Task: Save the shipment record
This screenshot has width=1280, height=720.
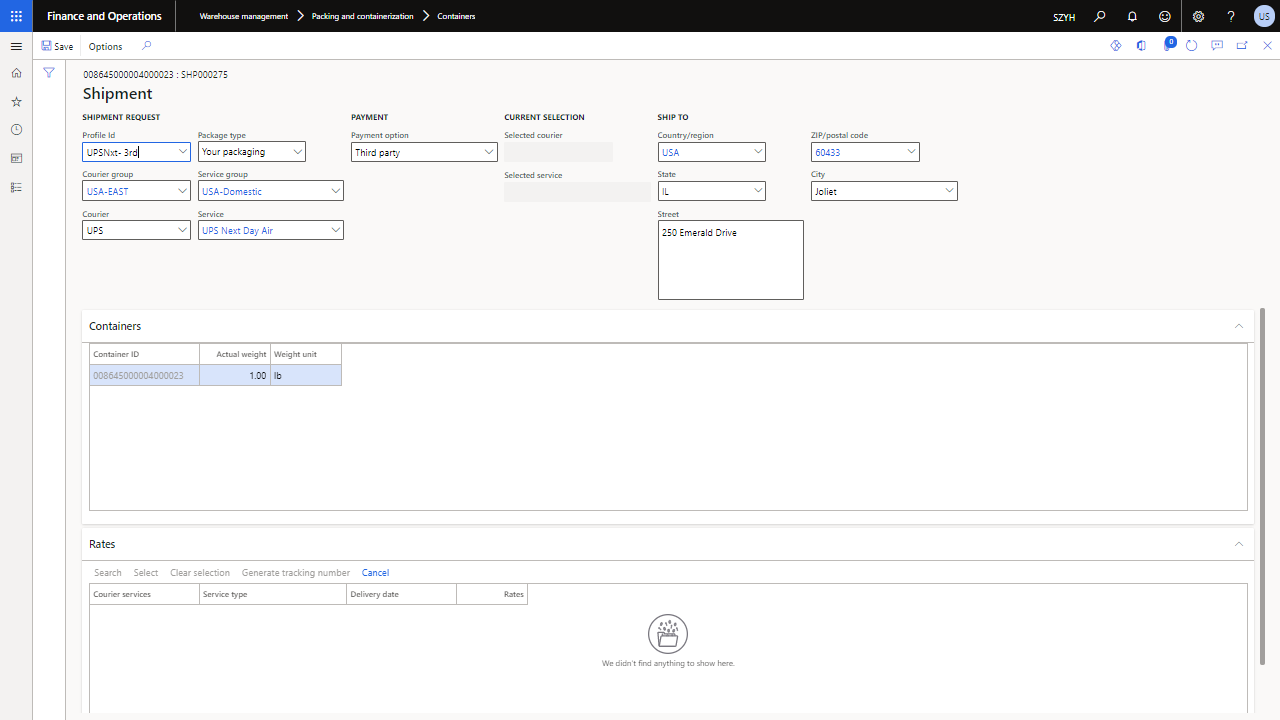Action: click(57, 46)
